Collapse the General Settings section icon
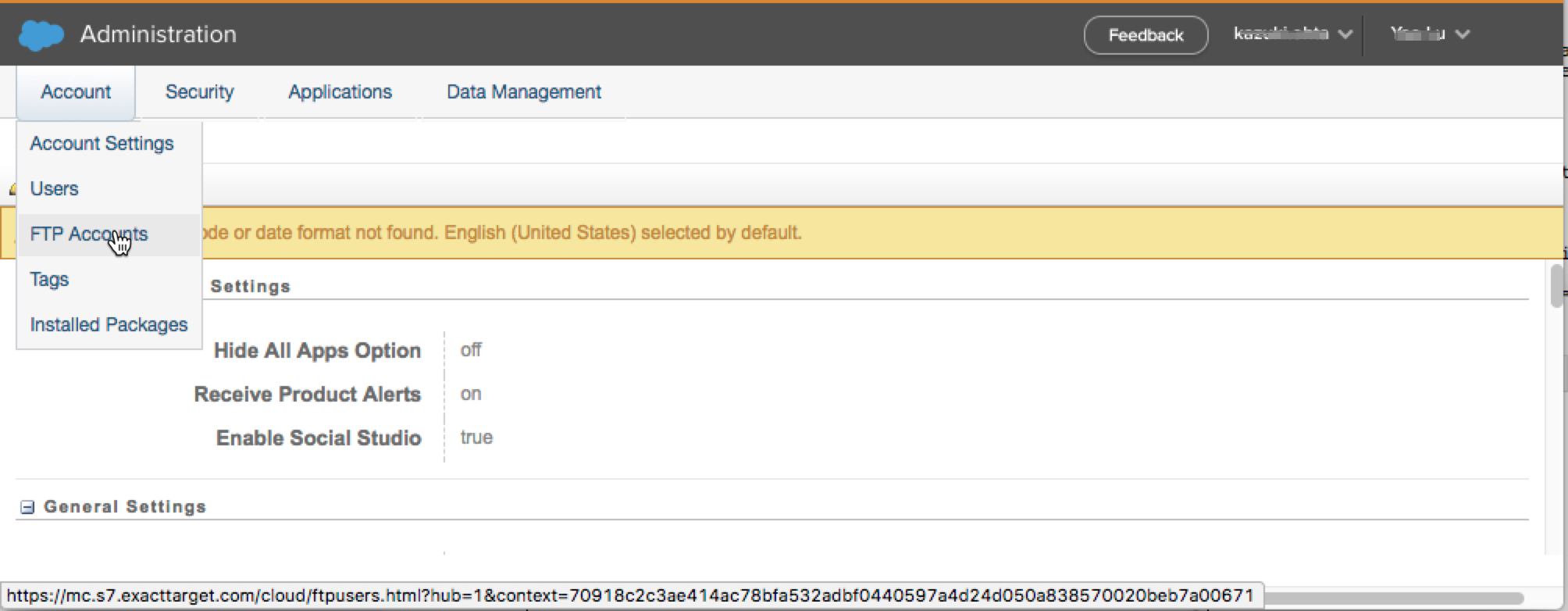 pos(27,507)
